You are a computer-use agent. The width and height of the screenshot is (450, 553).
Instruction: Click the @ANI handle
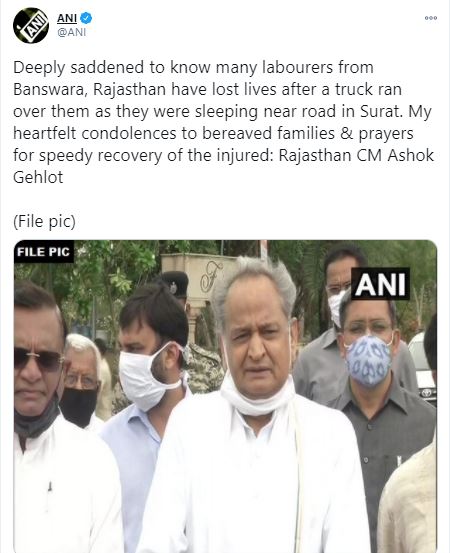[71, 32]
